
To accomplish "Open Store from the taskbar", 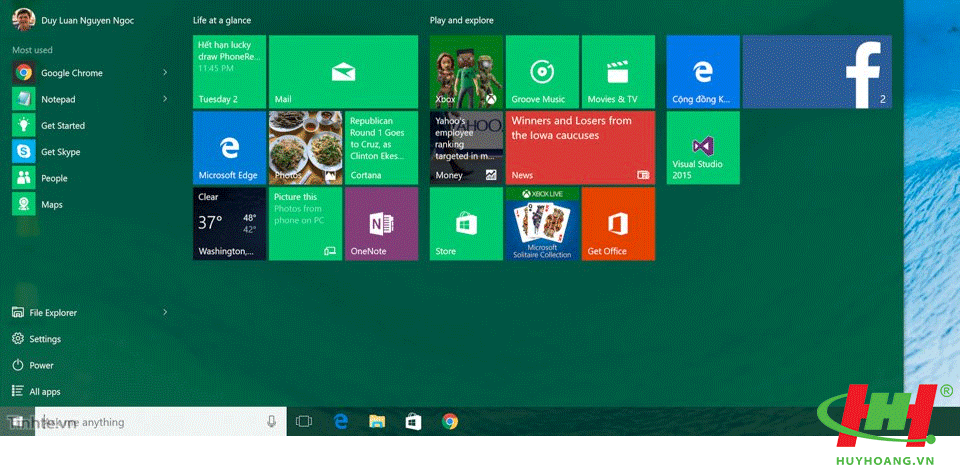I will pos(413,421).
